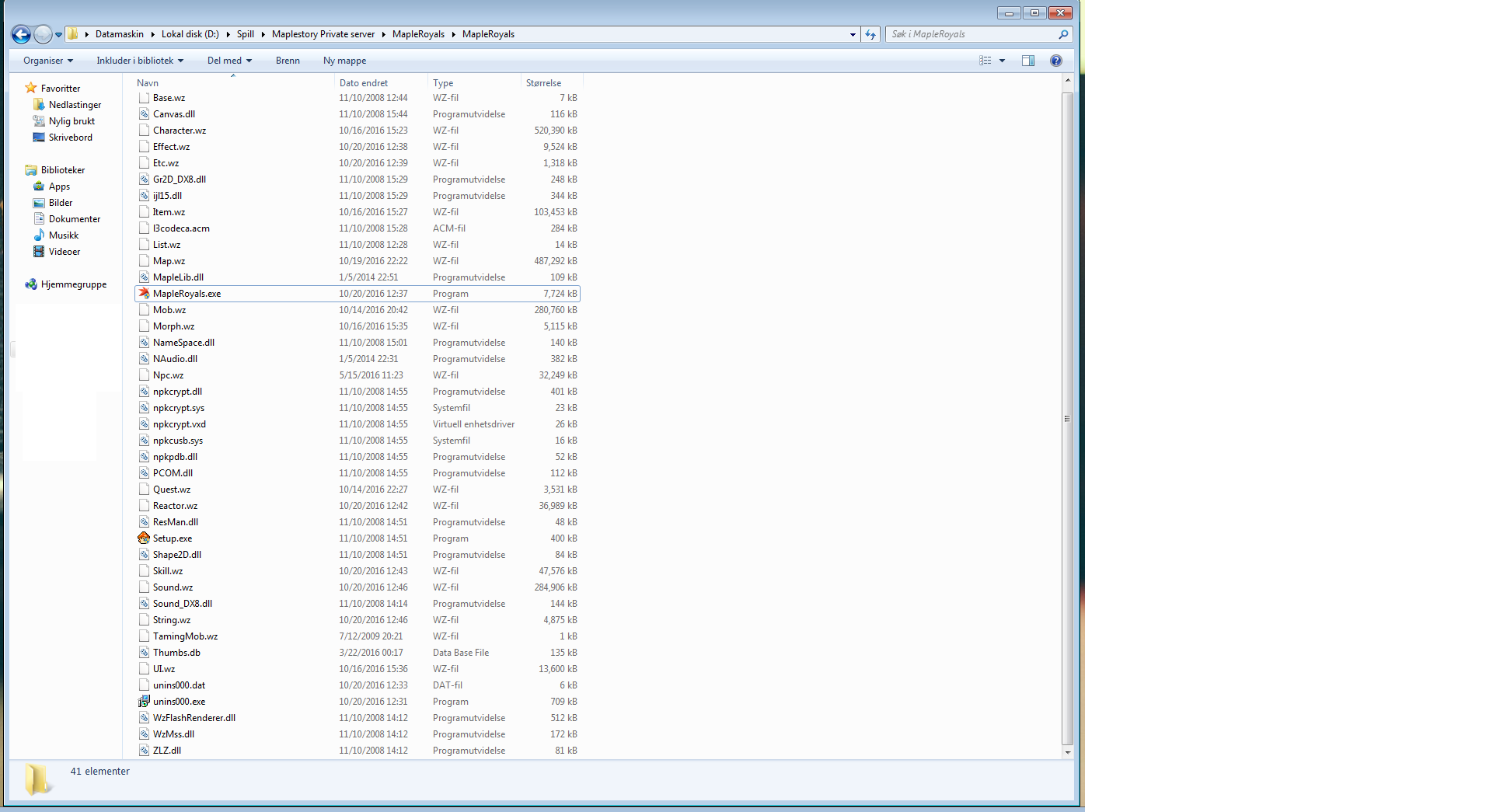Open the view options dropdown arrow

tap(1003, 61)
